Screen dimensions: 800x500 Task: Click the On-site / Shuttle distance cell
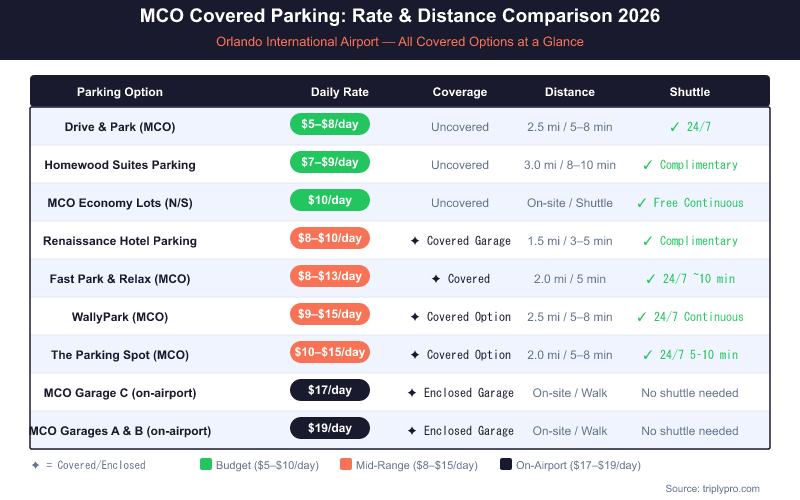coord(569,203)
